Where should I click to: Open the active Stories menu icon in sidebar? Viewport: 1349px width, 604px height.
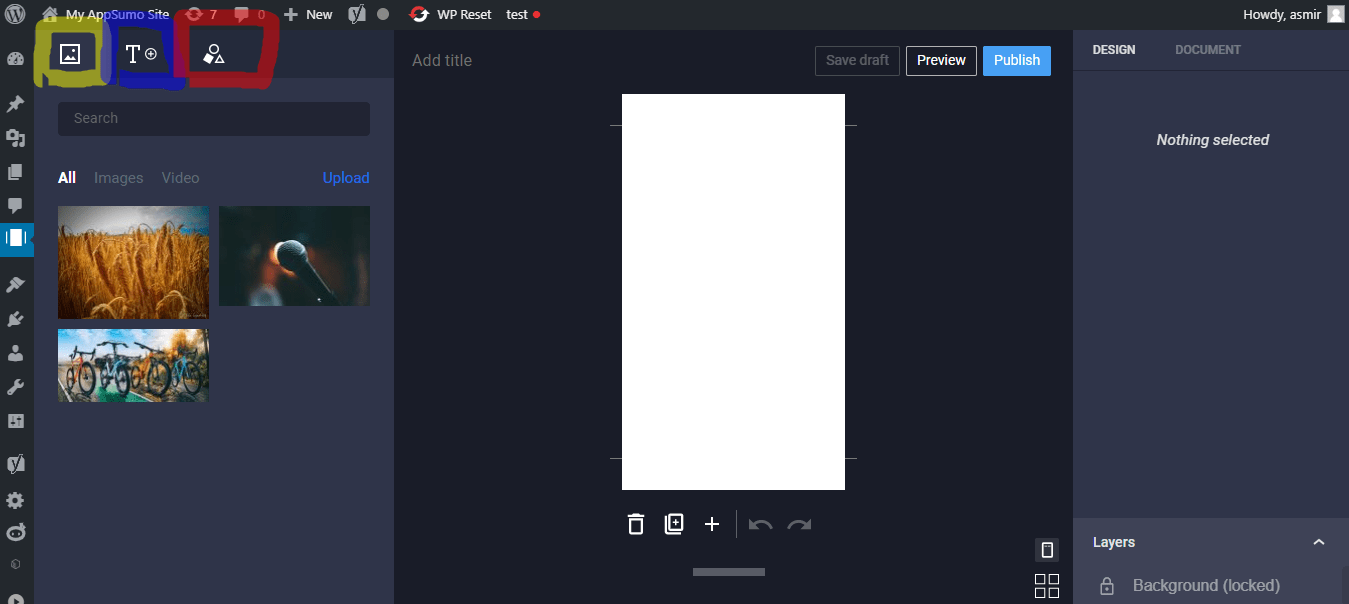pyautogui.click(x=16, y=238)
